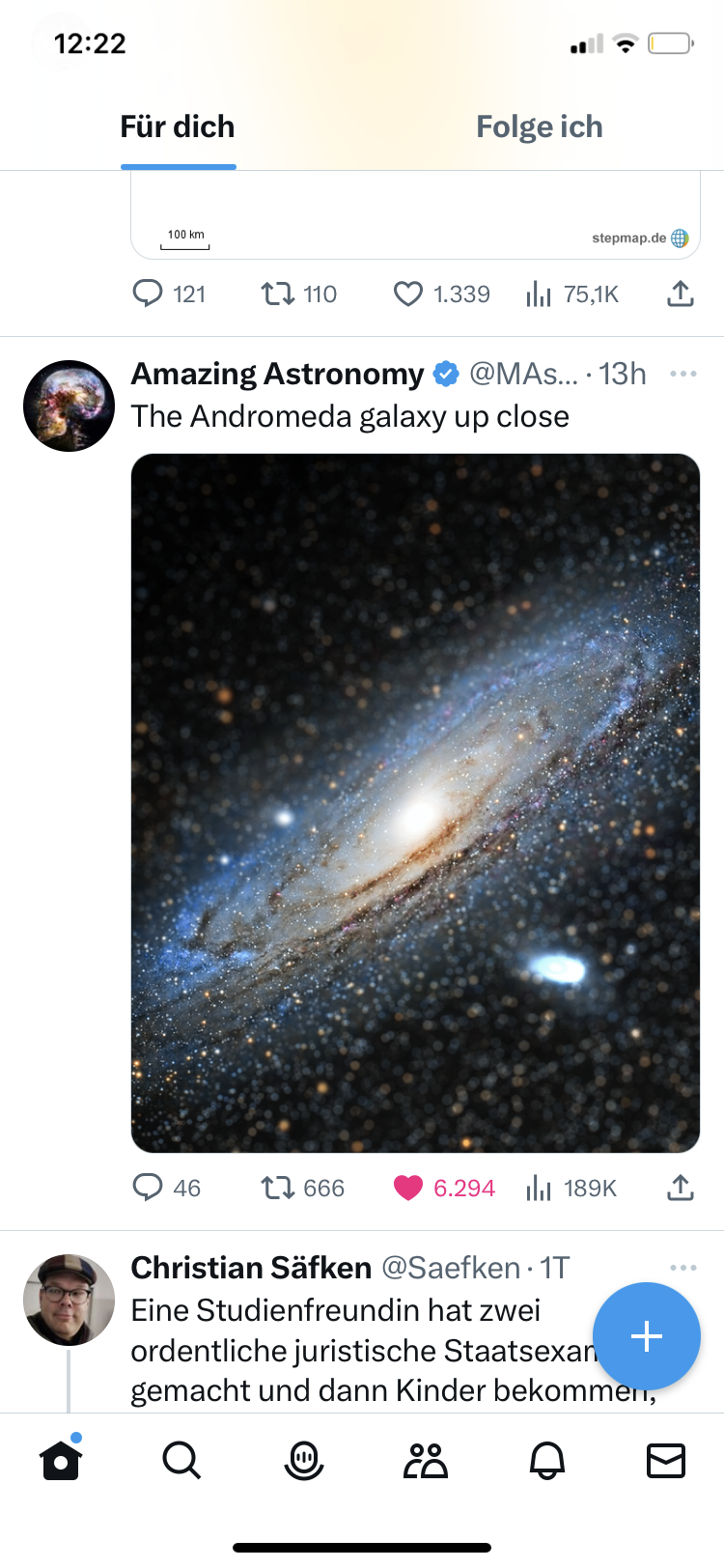724x1568 pixels.
Task: Retweet the Amazing Astronomy post
Action: point(302,1188)
